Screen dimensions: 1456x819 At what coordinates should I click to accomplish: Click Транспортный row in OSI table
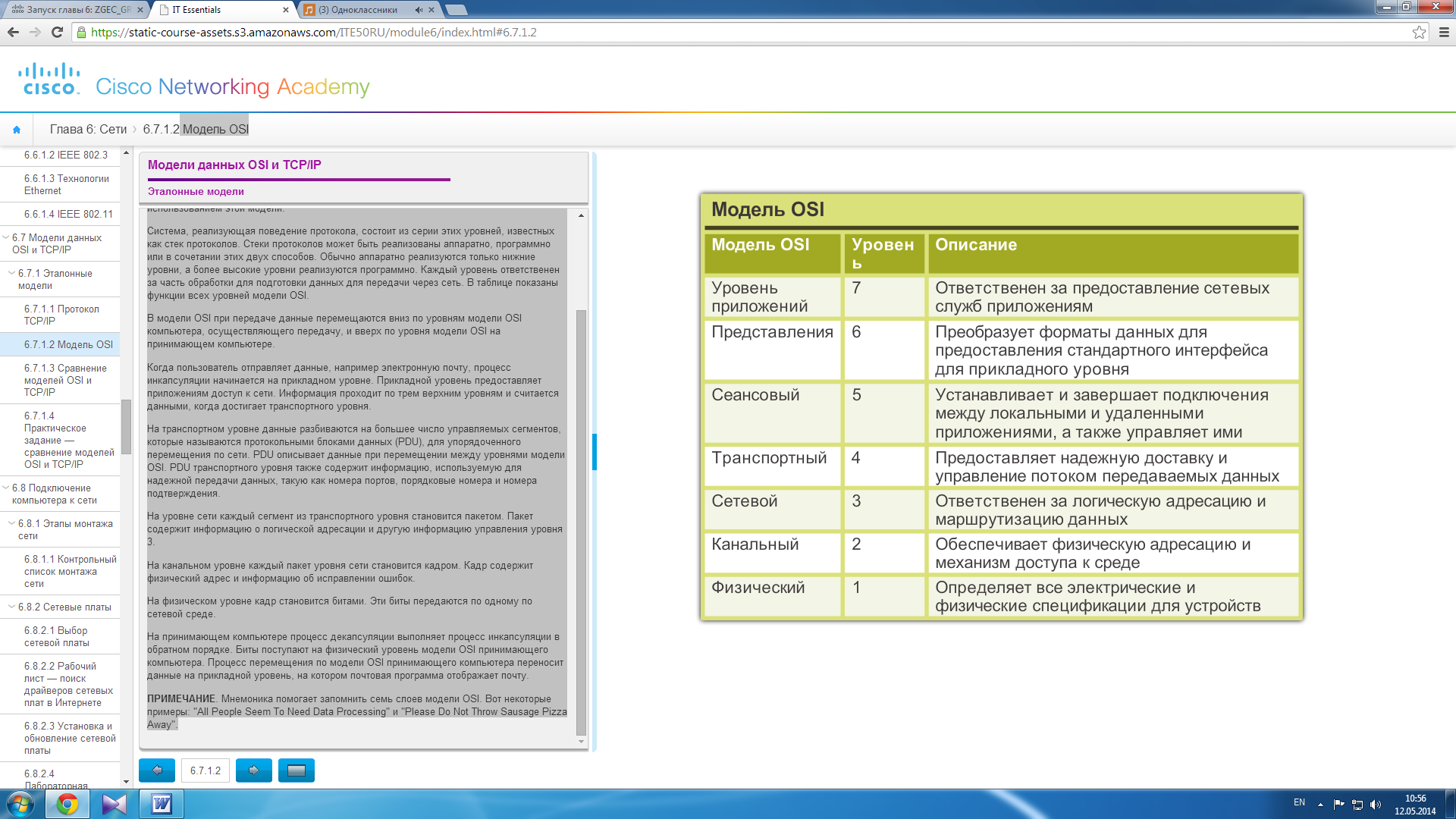(1001, 466)
